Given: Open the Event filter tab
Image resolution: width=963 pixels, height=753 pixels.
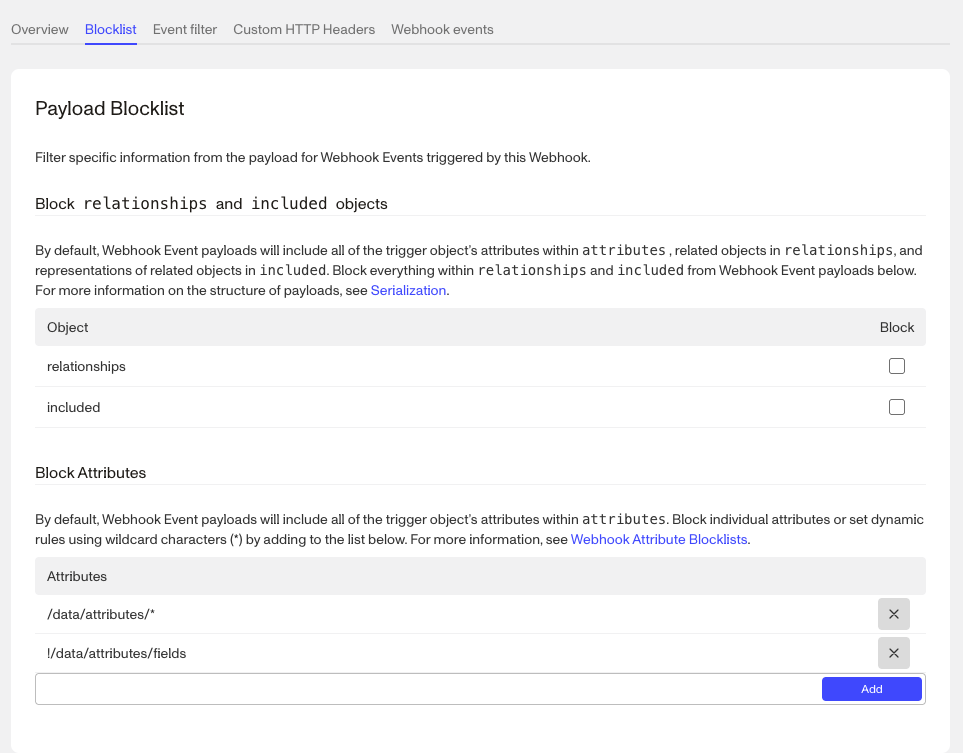Looking at the screenshot, I should 184,29.
